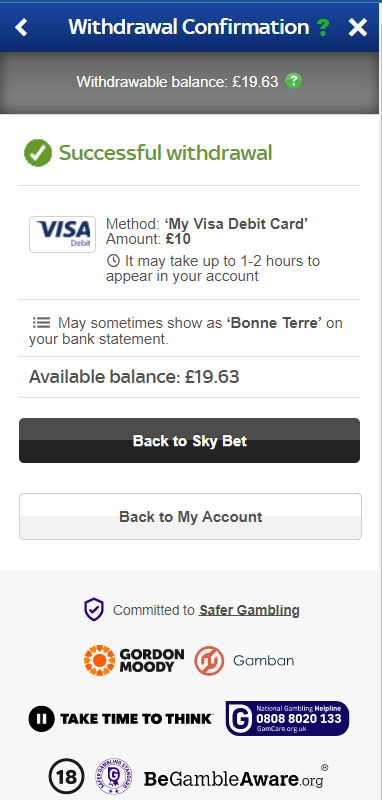Open National Gambling Helpline GamCare badge

click(x=287, y=718)
